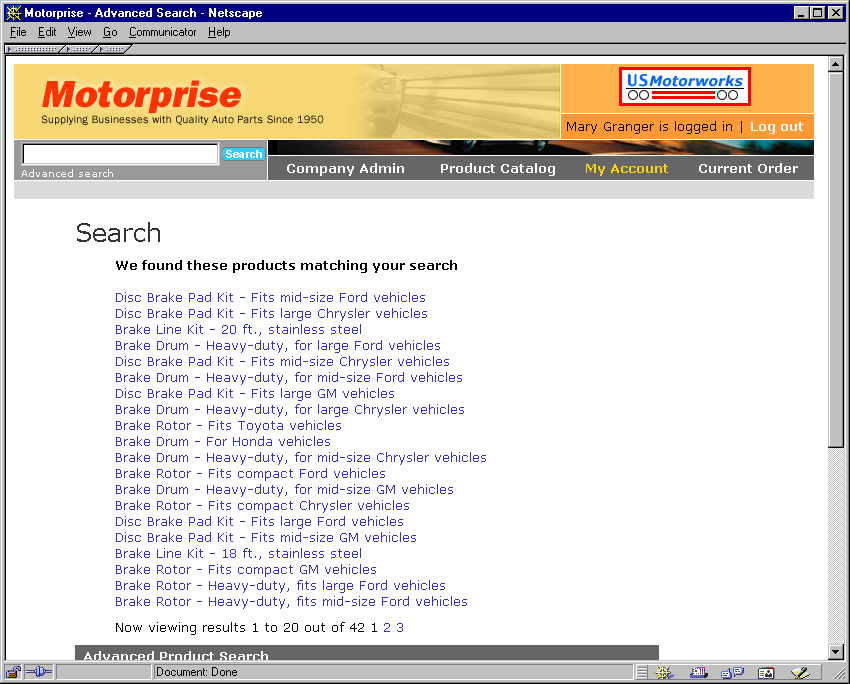
Task: Open the Go menu
Action: [x=110, y=32]
